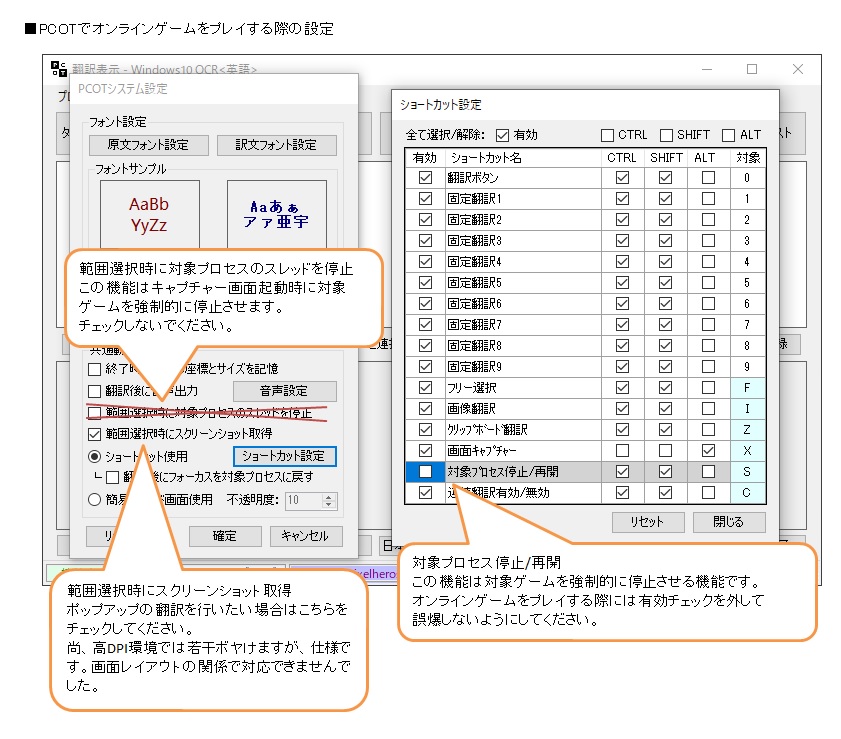The height and width of the screenshot is (739, 841).
Task: Click キャンセル button in PCOT system settings
Action: point(305,536)
